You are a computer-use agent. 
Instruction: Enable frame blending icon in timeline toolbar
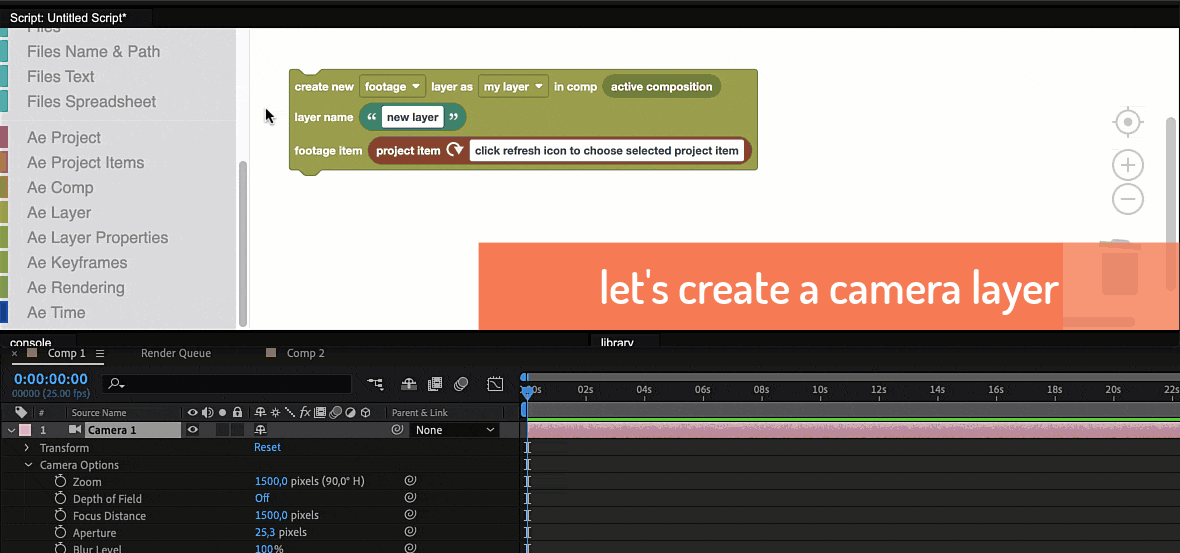pyautogui.click(x=434, y=384)
